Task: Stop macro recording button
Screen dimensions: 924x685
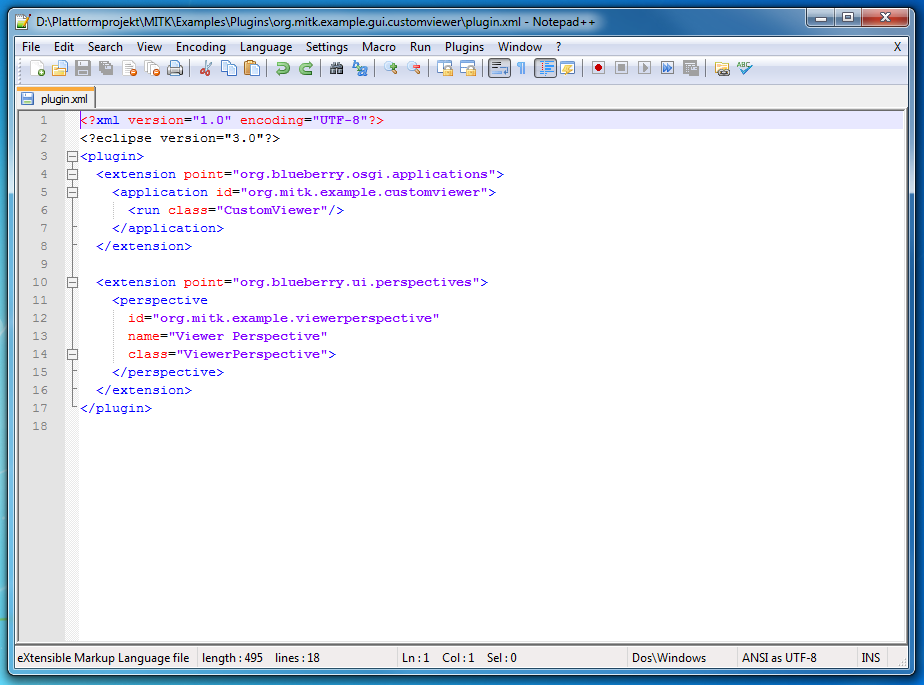Action: click(621, 68)
